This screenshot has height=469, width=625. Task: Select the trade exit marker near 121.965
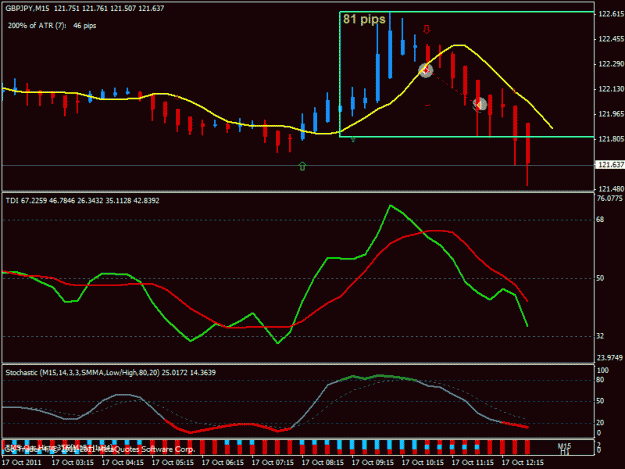point(480,105)
